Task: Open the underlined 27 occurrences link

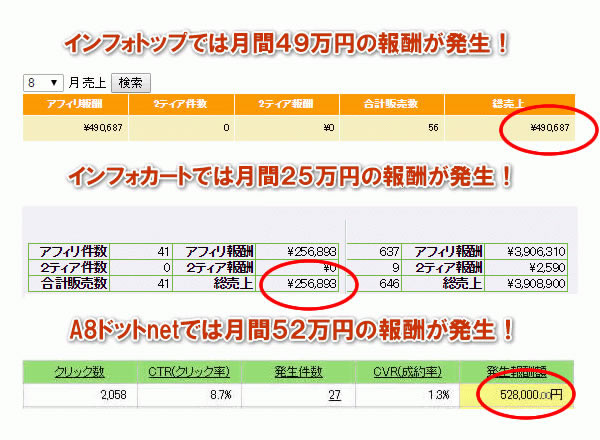Action: click(334, 395)
